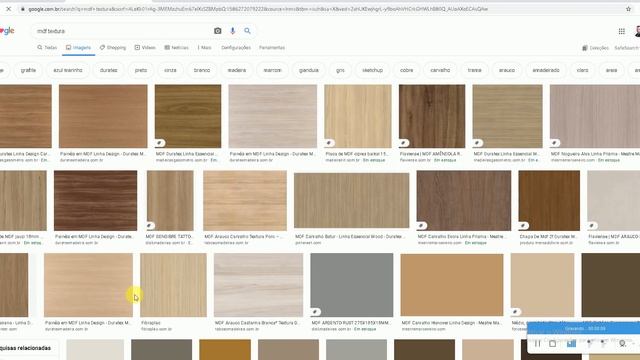Open the off-white related search swatch
The width and height of the screenshot is (640, 360).
tap(95, 349)
